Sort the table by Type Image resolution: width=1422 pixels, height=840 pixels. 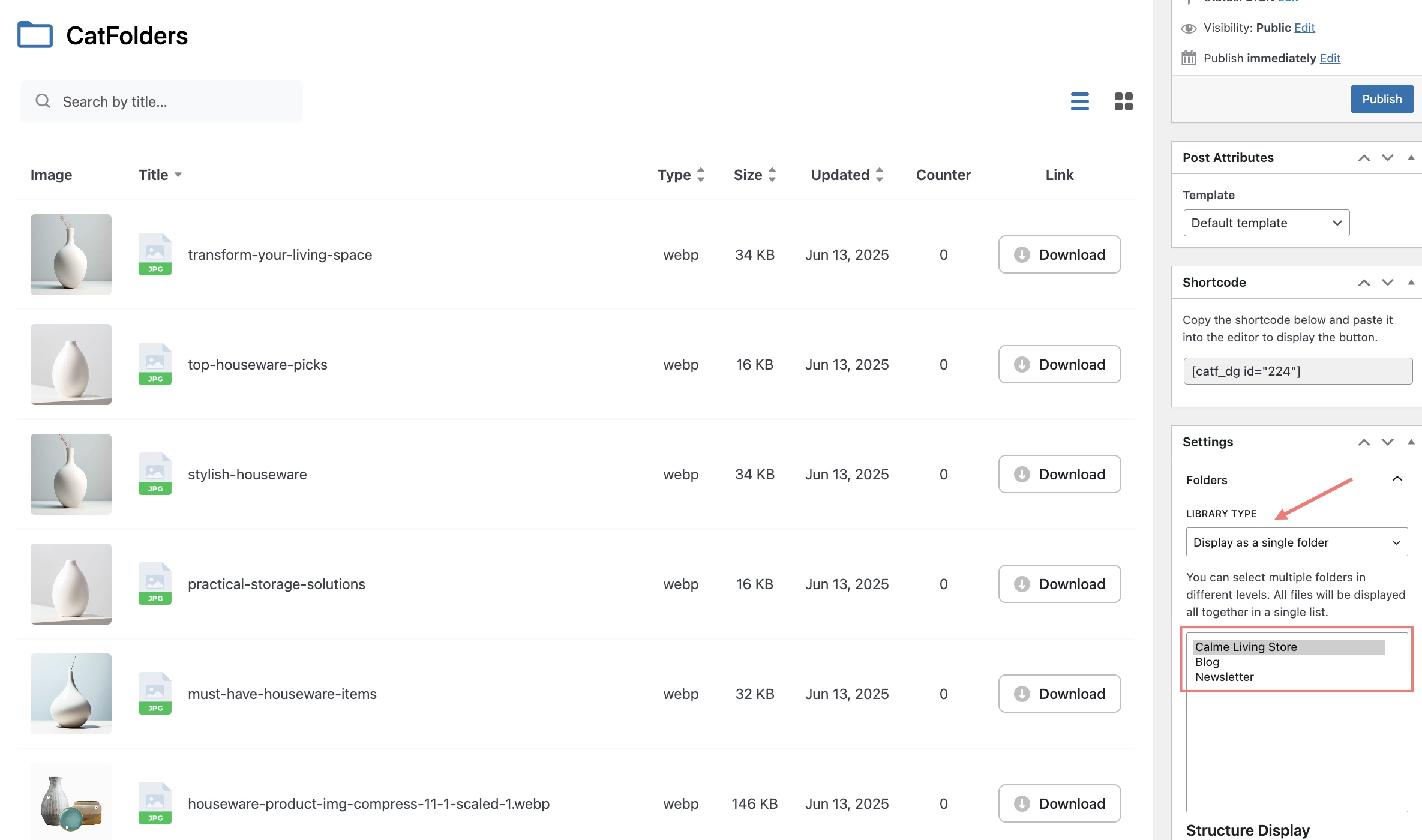coord(681,175)
